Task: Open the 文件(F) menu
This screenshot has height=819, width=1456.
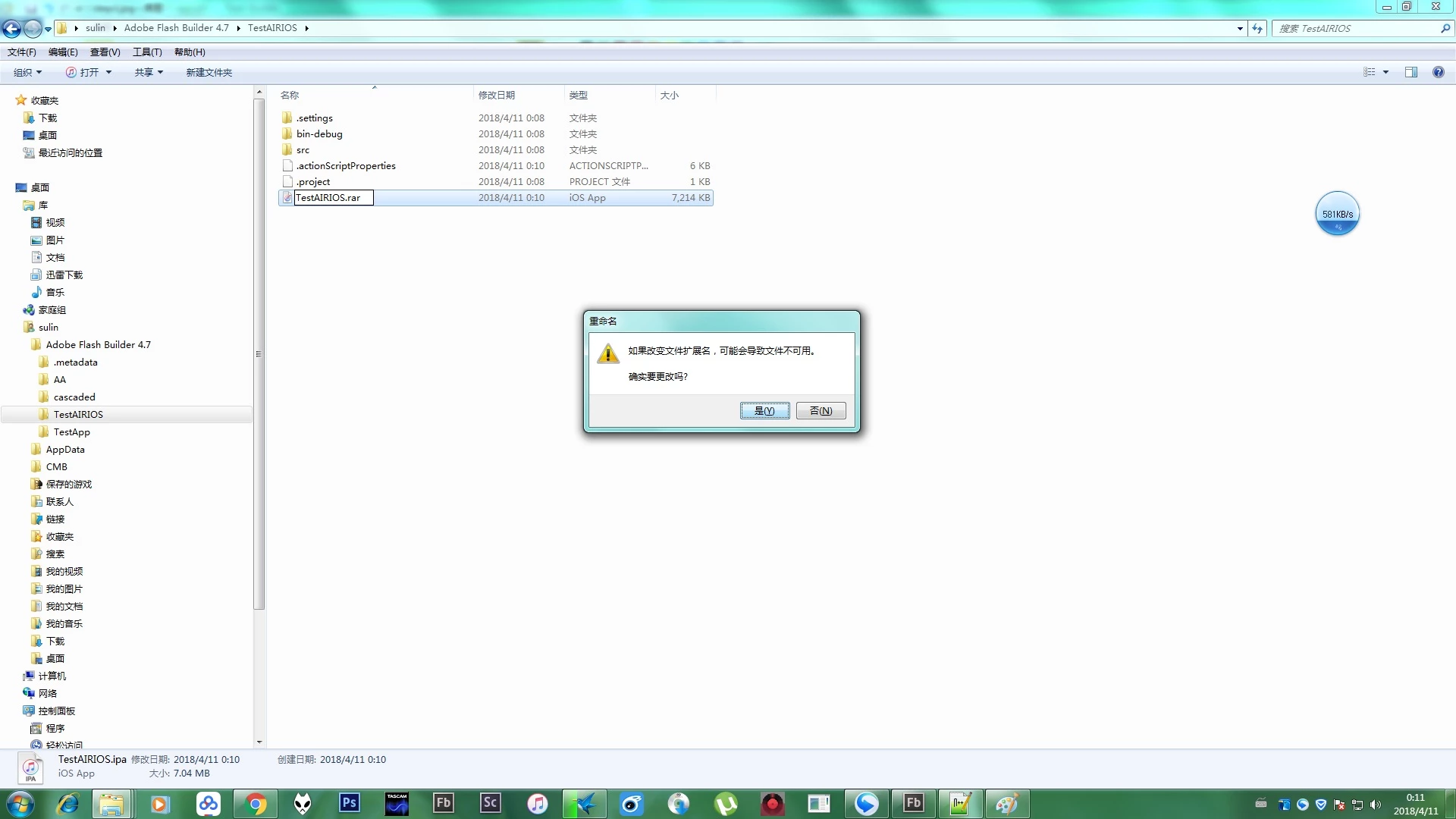Action: click(x=21, y=52)
